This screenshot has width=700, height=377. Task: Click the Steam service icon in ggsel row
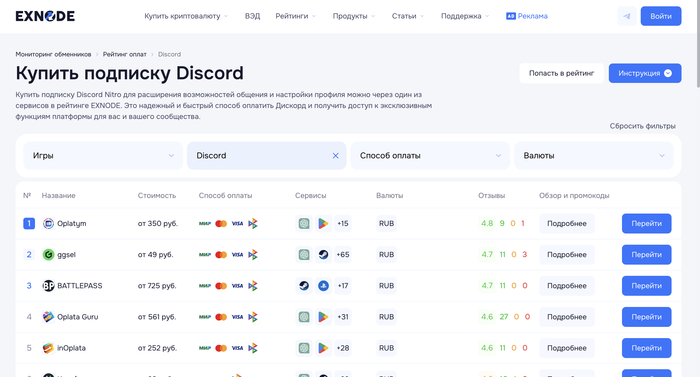click(323, 255)
